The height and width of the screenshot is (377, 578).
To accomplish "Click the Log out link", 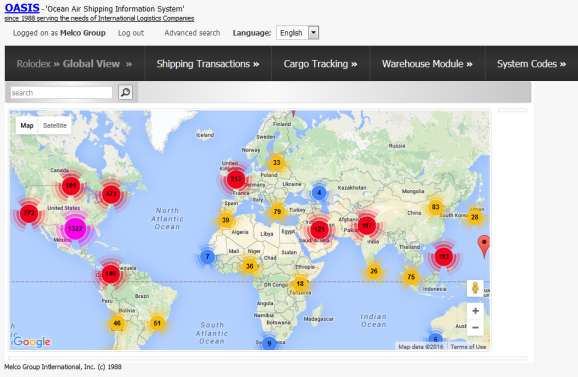I will 131,33.
